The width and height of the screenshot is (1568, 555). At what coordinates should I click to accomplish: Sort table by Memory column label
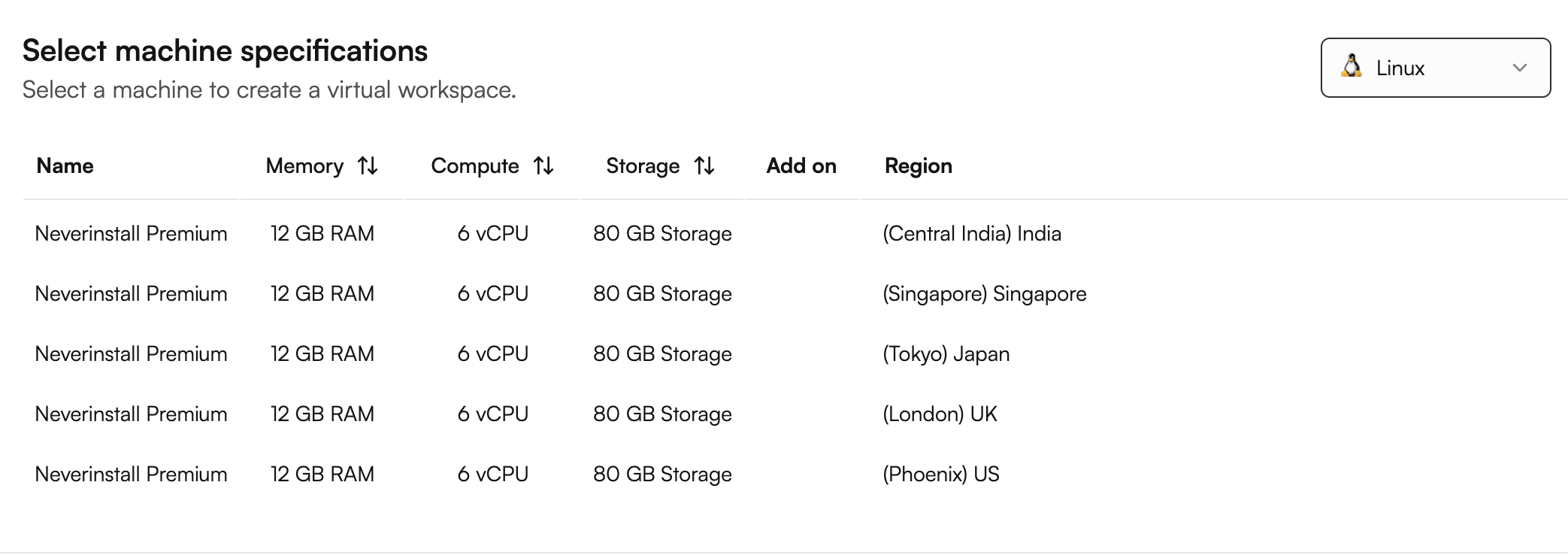point(304,166)
